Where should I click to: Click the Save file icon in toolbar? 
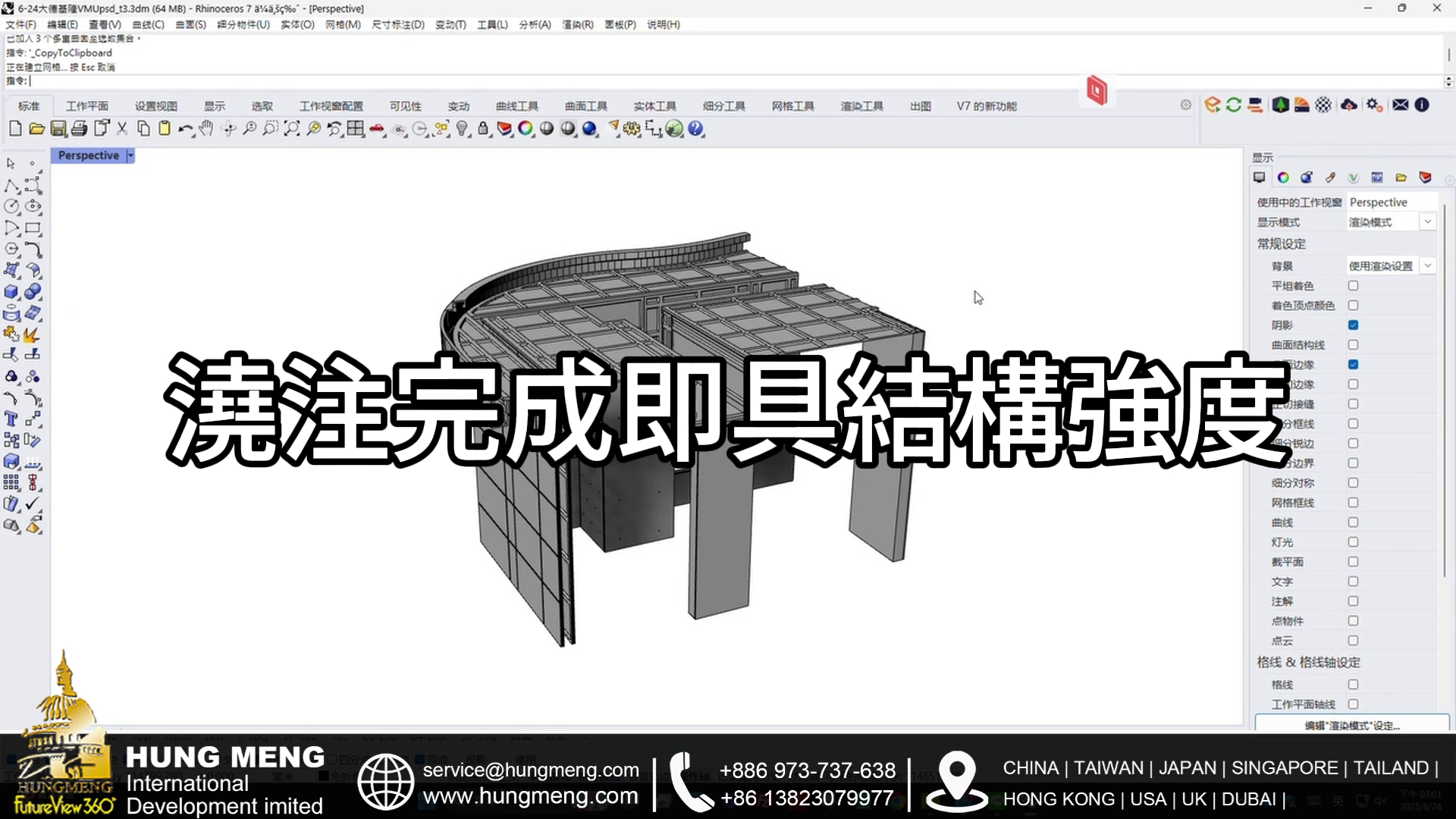point(58,129)
